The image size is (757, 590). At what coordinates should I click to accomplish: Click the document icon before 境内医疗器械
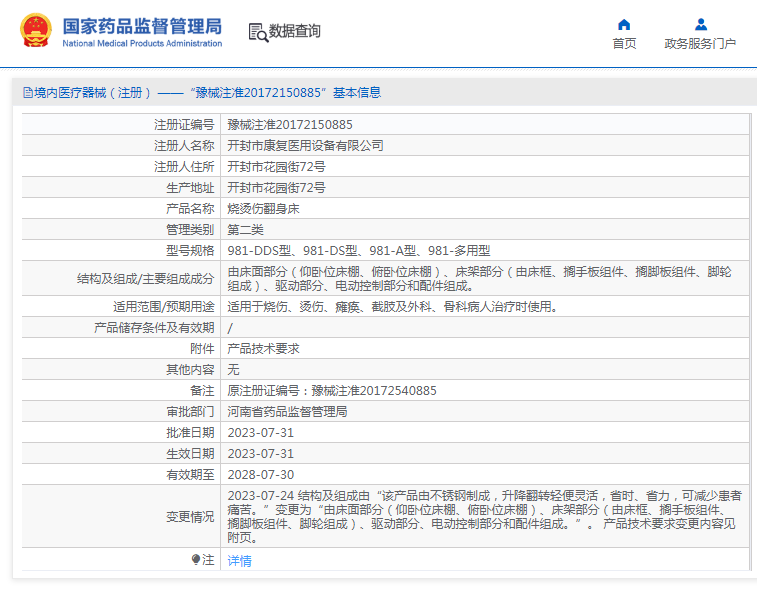tap(28, 93)
